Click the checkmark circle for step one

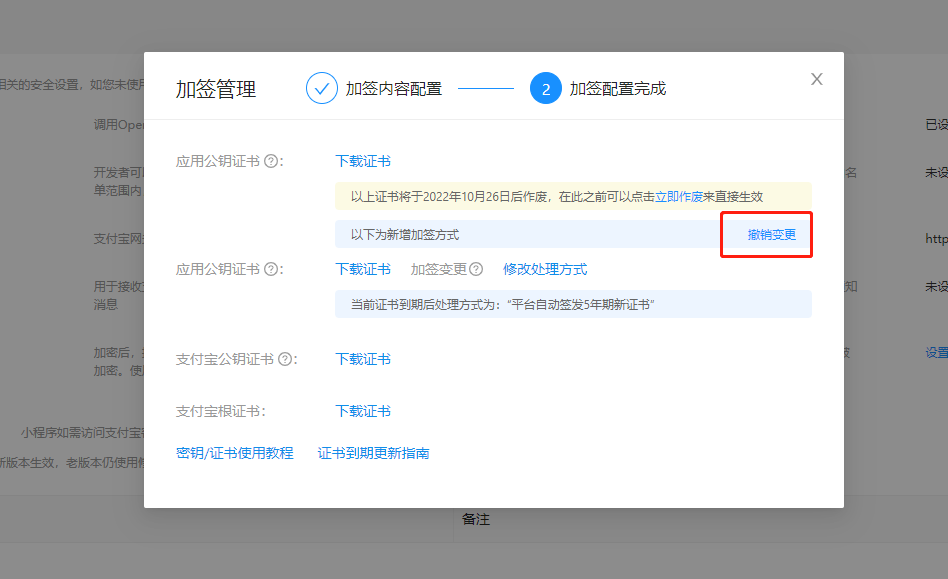coord(322,88)
